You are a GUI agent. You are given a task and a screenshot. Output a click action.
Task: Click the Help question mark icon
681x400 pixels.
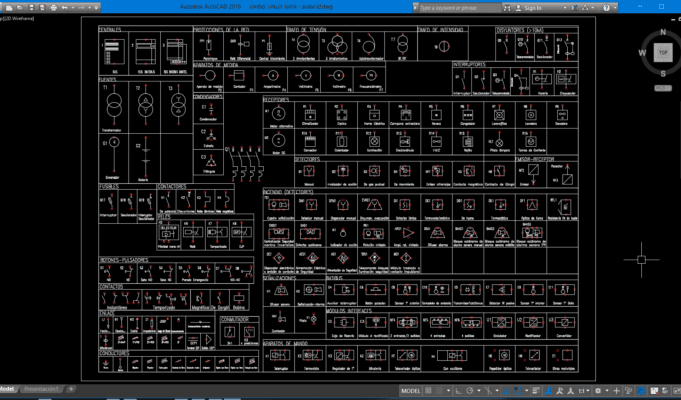pos(607,6)
